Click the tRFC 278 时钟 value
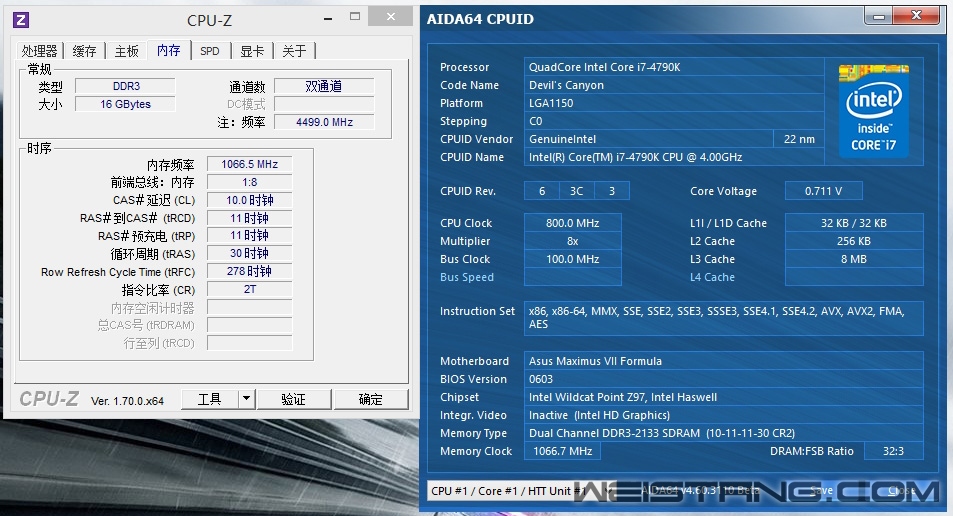The width and height of the screenshot is (953, 516). (x=249, y=271)
